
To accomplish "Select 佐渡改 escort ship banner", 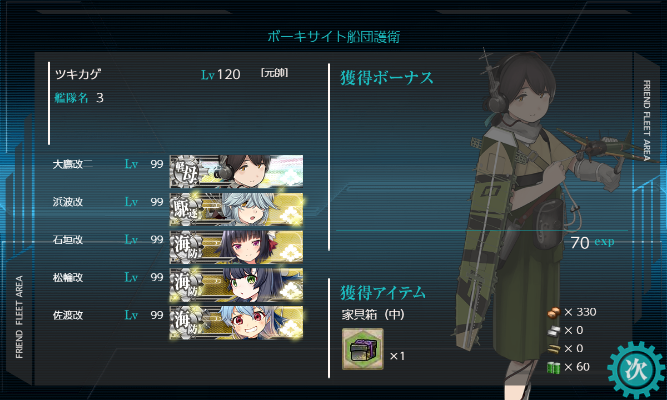I will point(237,323).
